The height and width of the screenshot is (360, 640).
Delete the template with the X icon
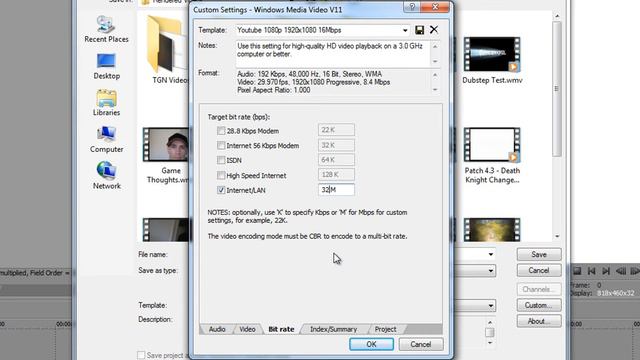coord(433,29)
